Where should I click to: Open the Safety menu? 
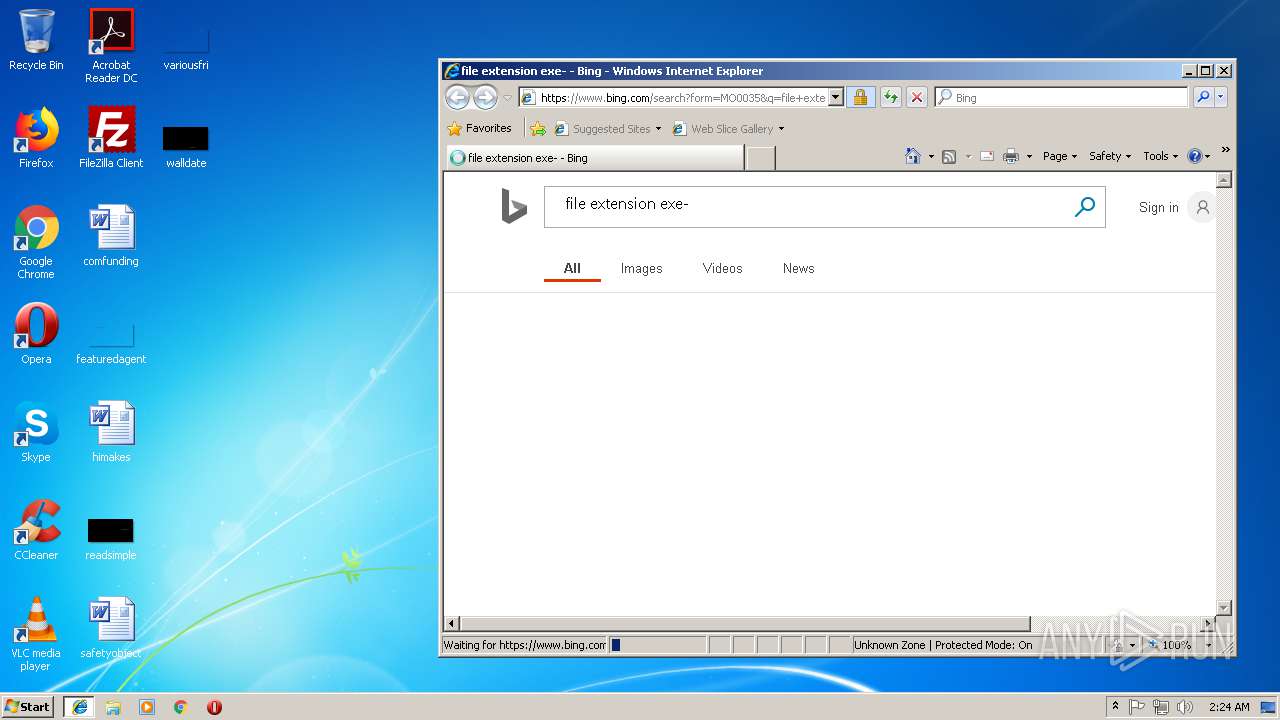click(1110, 156)
